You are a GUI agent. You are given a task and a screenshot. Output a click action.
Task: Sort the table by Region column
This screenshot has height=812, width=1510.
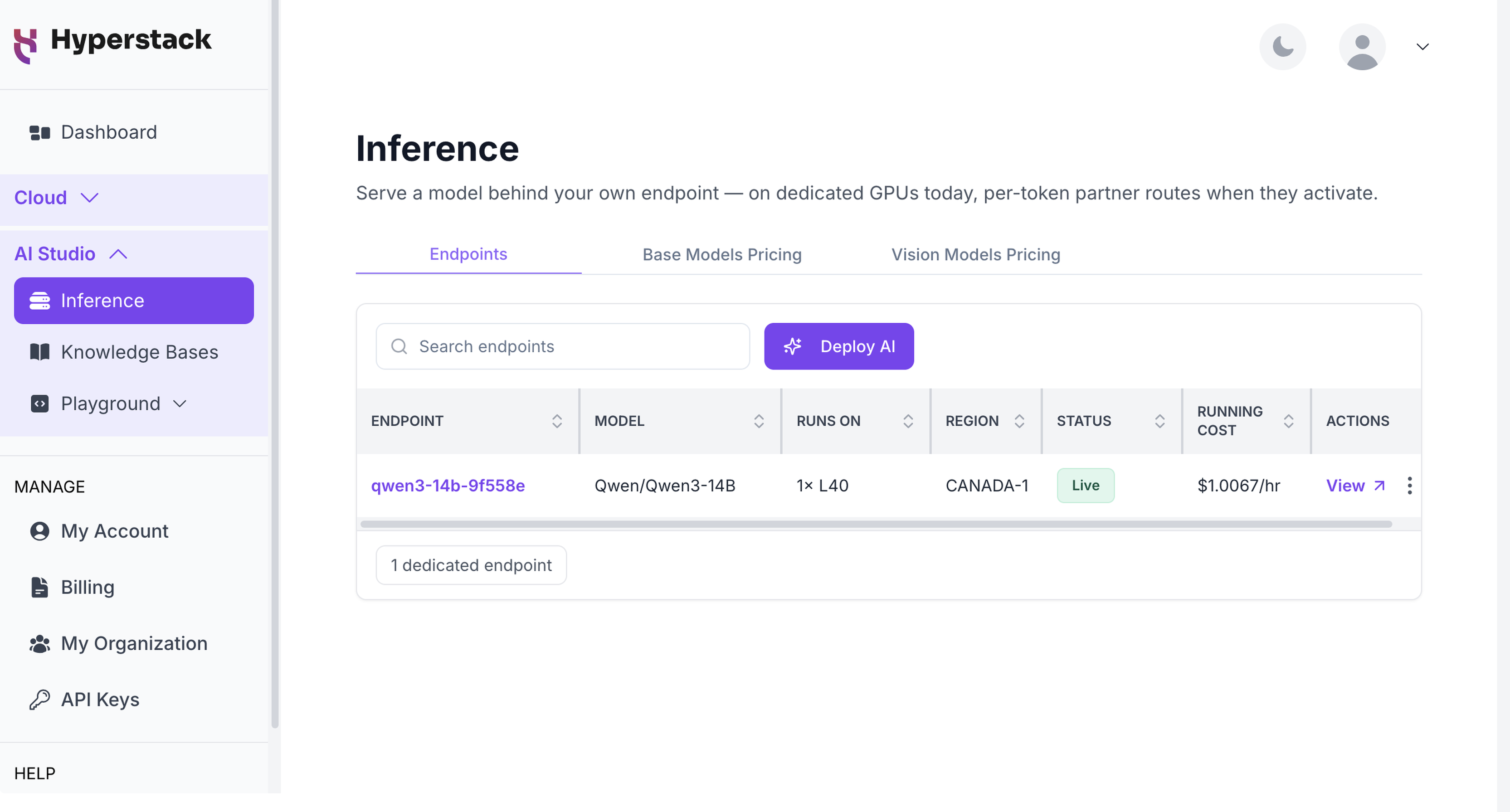(x=1019, y=421)
